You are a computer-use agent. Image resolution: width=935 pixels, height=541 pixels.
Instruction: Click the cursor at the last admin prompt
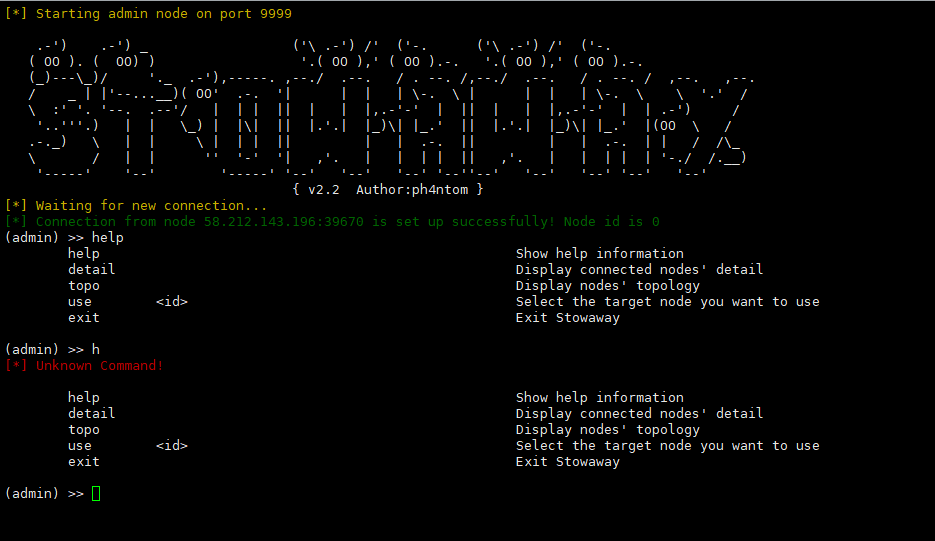96,493
